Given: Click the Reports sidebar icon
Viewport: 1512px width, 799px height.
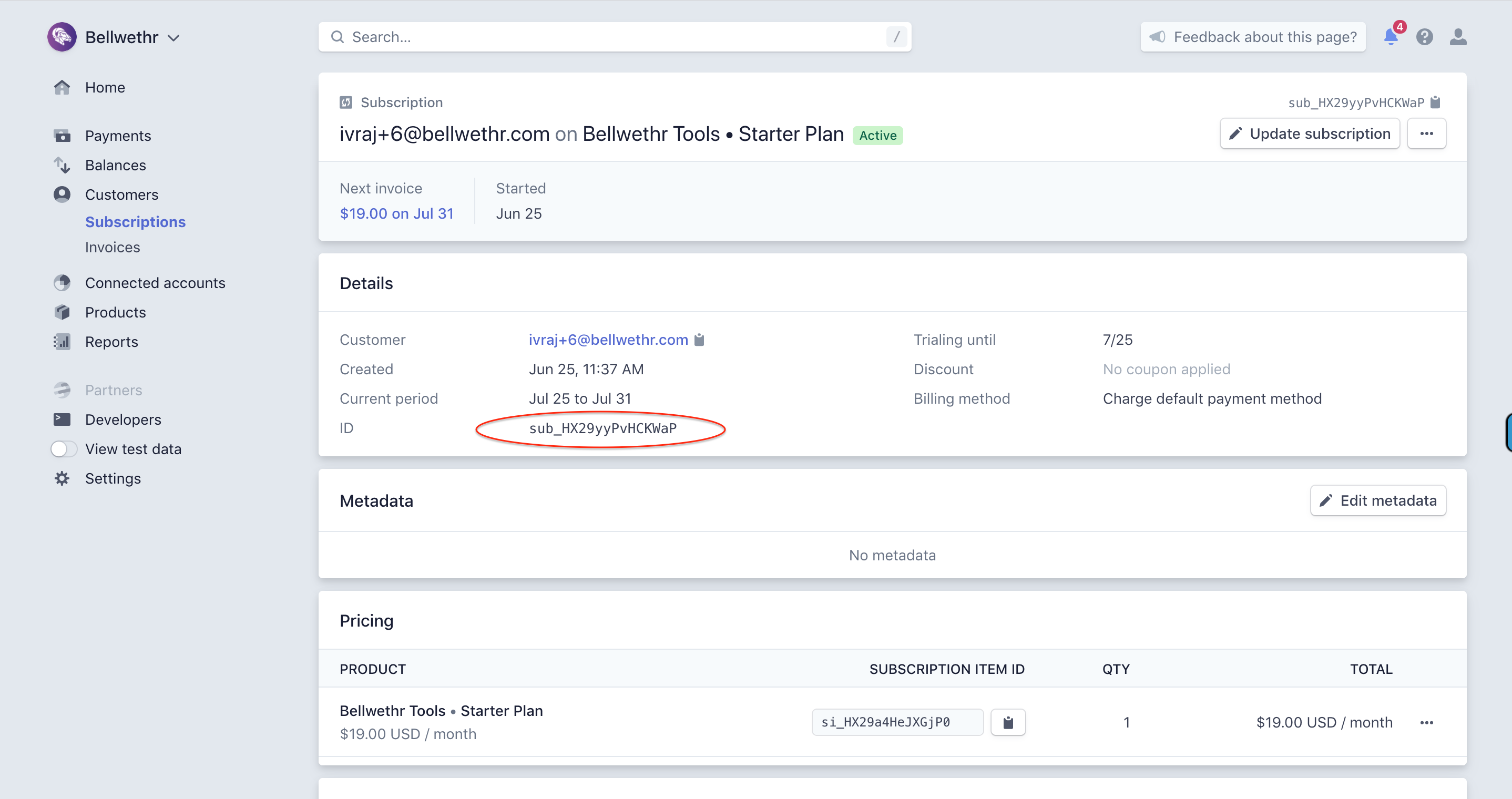Looking at the screenshot, I should tap(63, 341).
